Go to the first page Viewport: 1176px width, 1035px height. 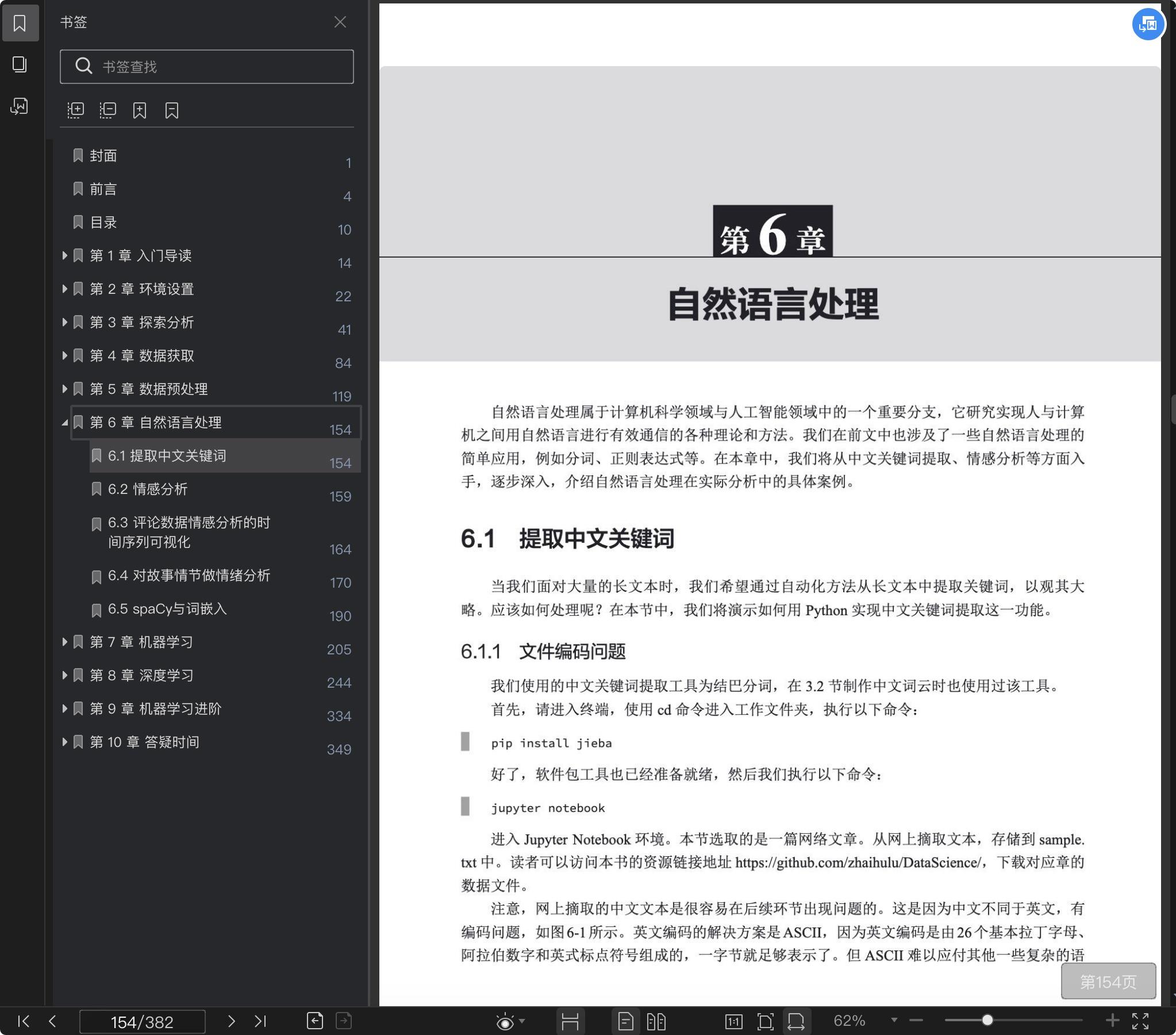pos(24,1021)
